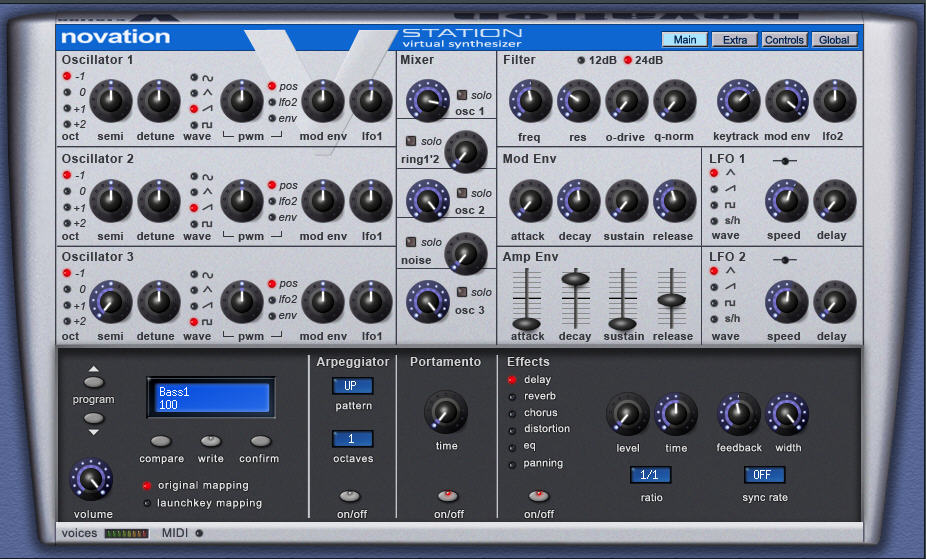
Task: Select 12dB filter slope
Action: pyautogui.click(x=581, y=60)
